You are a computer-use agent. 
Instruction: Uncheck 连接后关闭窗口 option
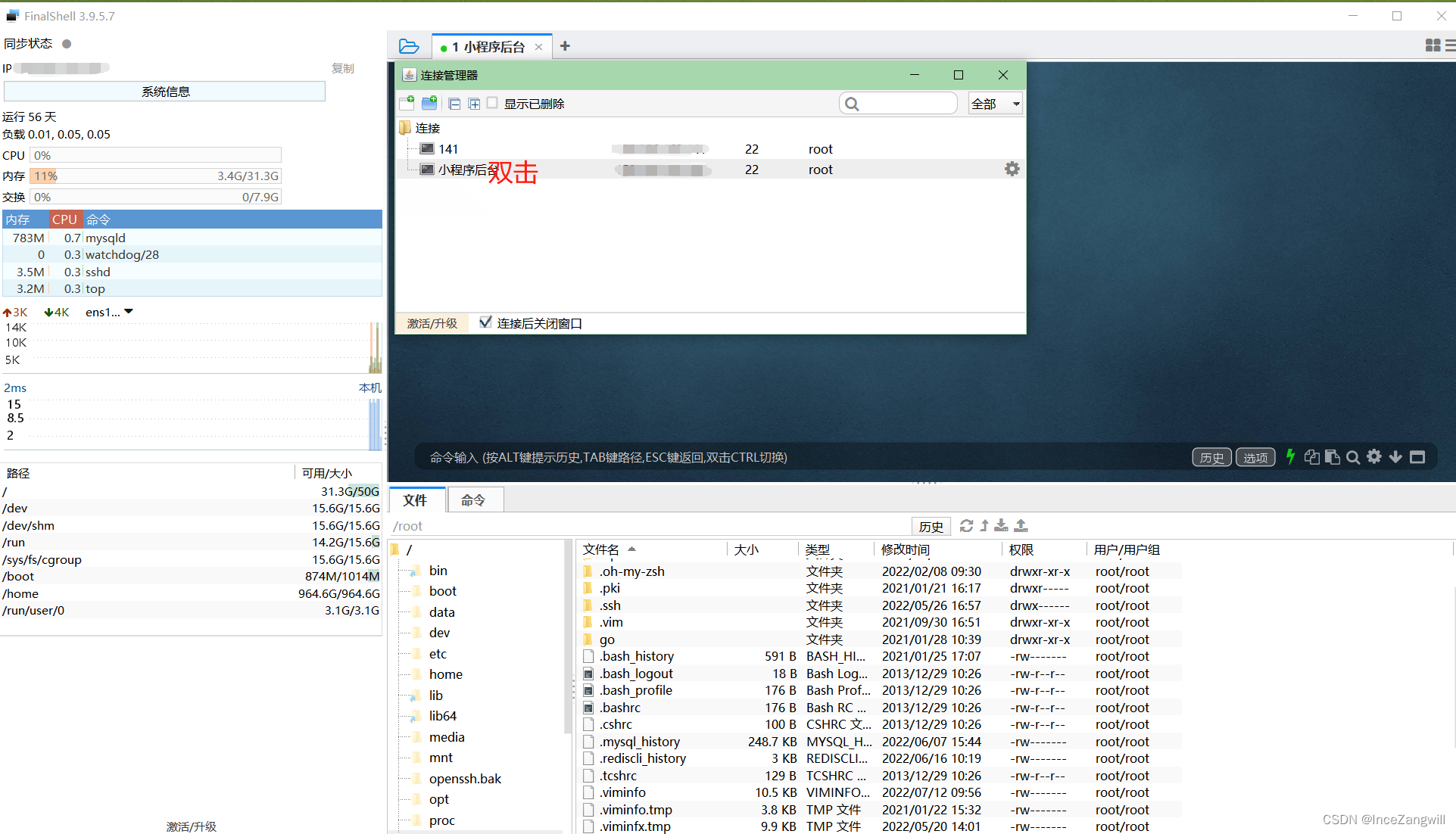point(485,322)
